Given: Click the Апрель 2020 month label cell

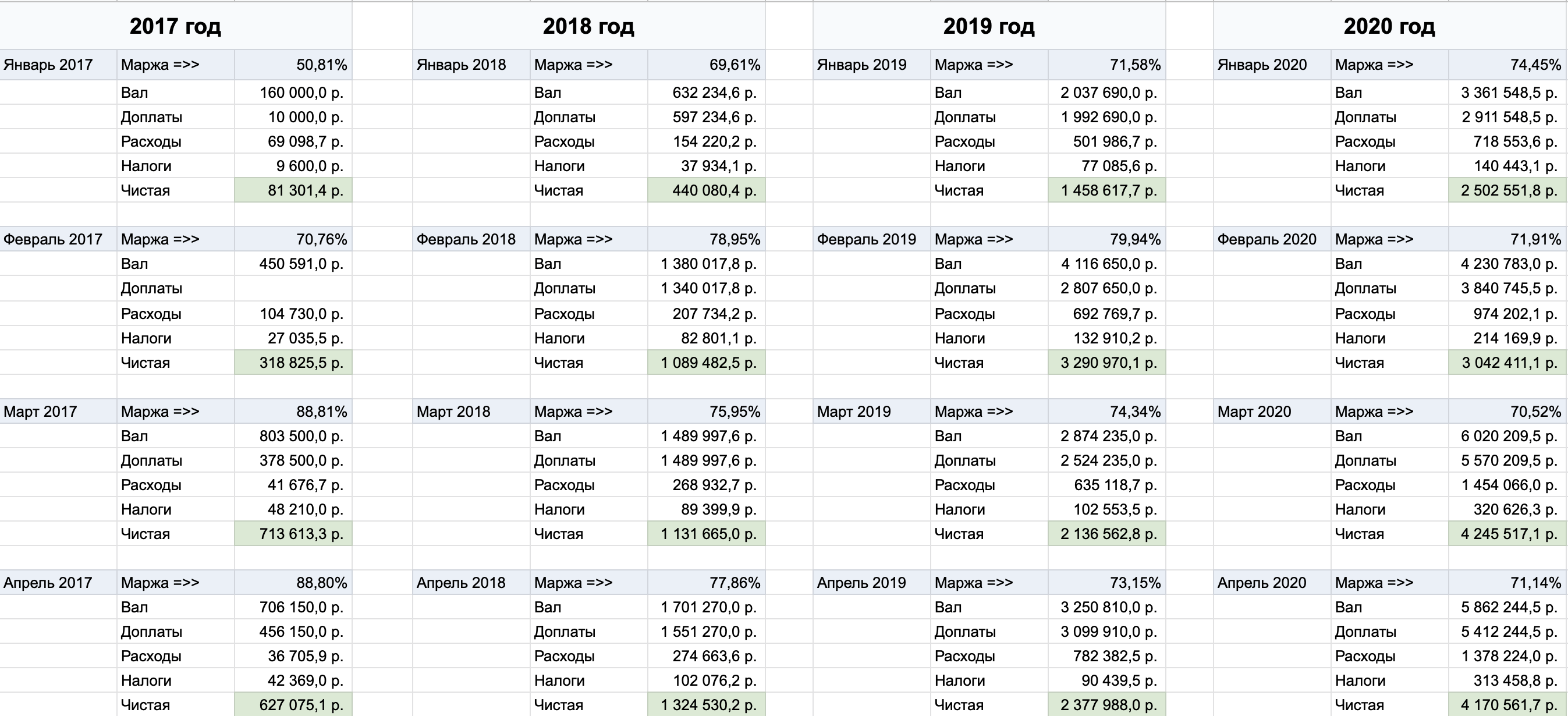Looking at the screenshot, I should point(1273,583).
